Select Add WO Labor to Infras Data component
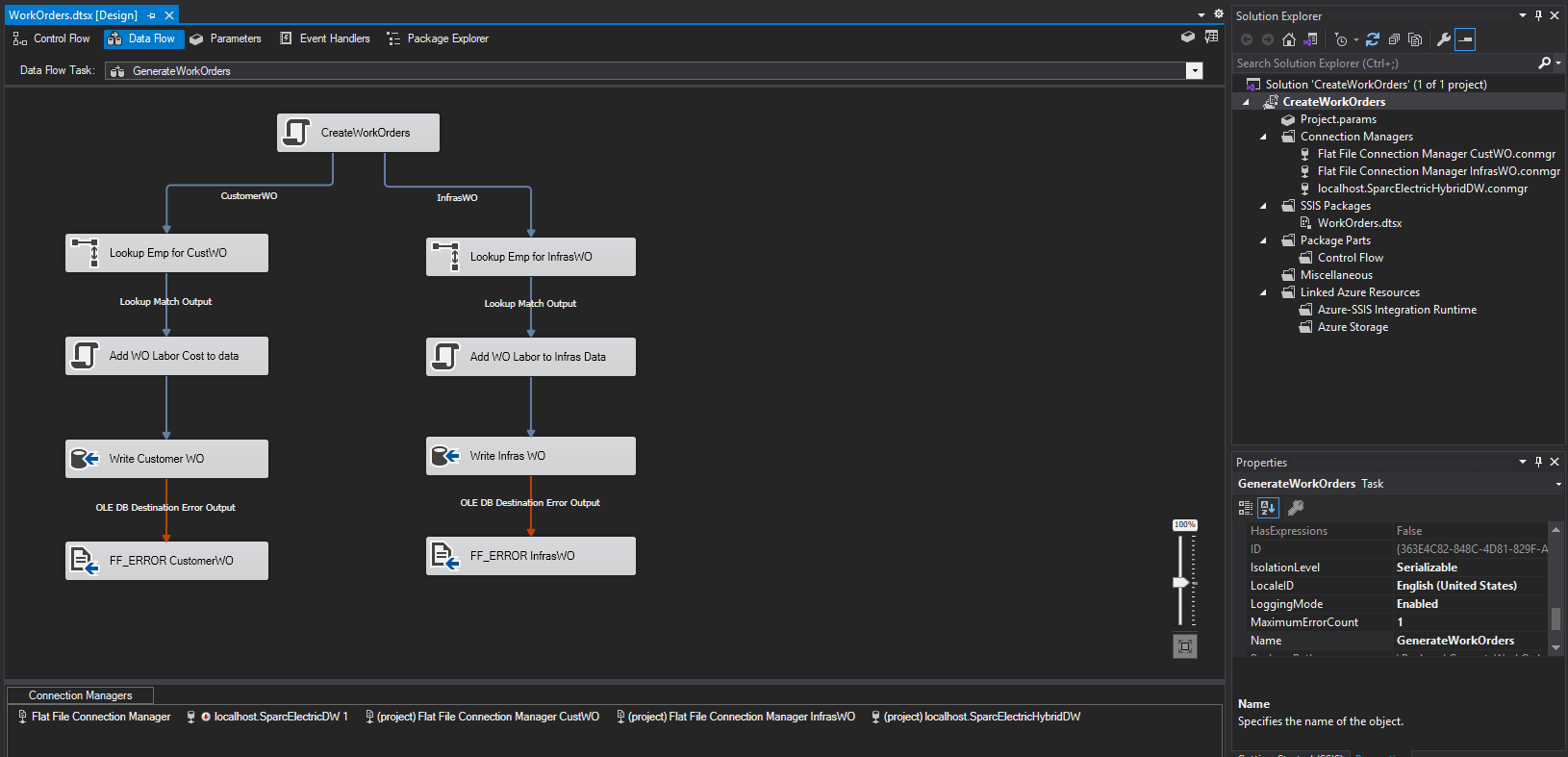1568x757 pixels. (531, 357)
